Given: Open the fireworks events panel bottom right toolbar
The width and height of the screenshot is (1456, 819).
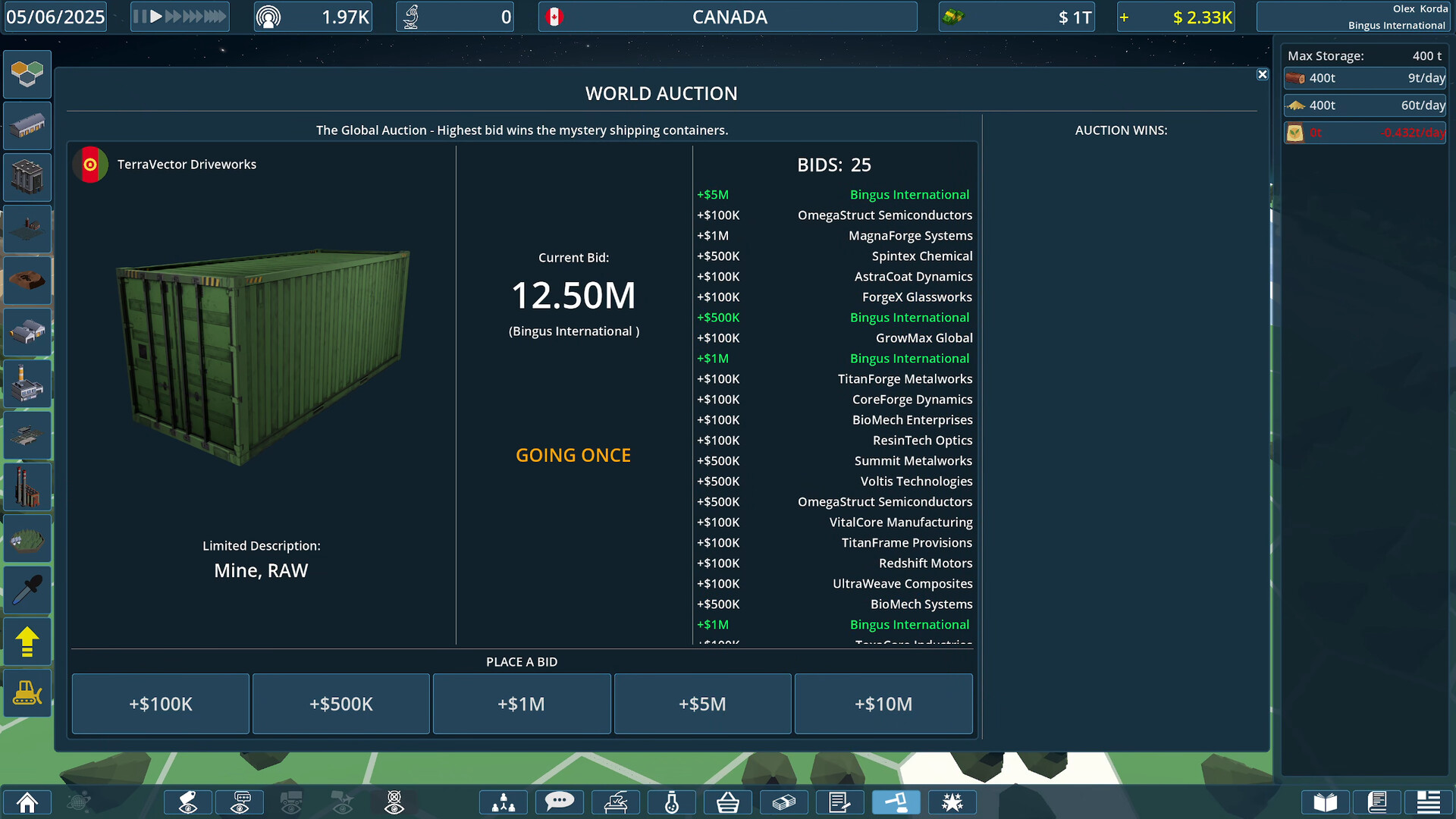Looking at the screenshot, I should (952, 802).
